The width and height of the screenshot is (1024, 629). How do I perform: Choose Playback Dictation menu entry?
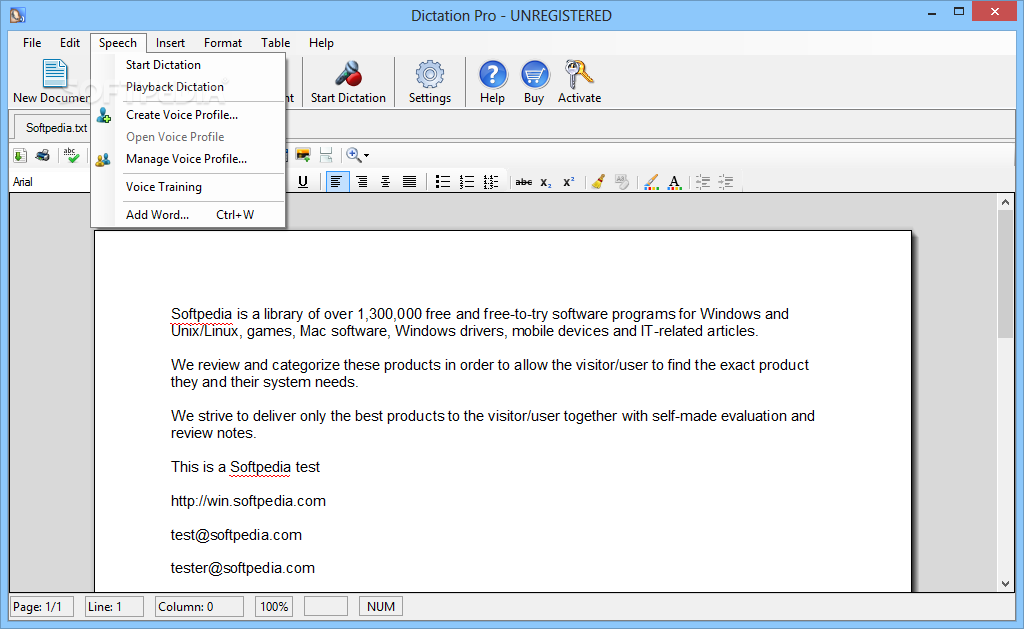[x=188, y=87]
